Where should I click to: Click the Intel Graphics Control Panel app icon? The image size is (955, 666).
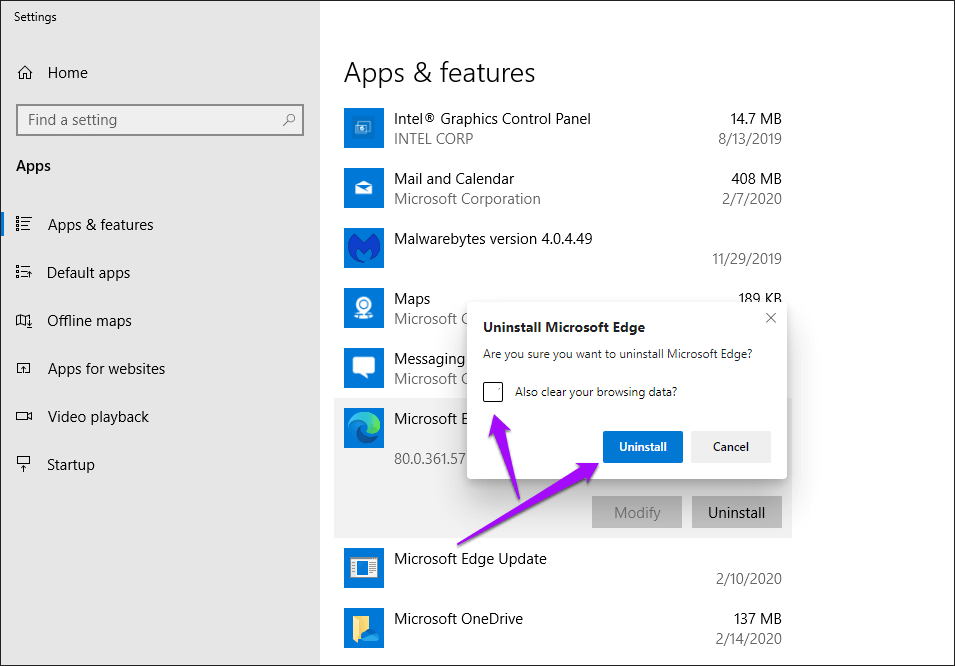point(364,128)
